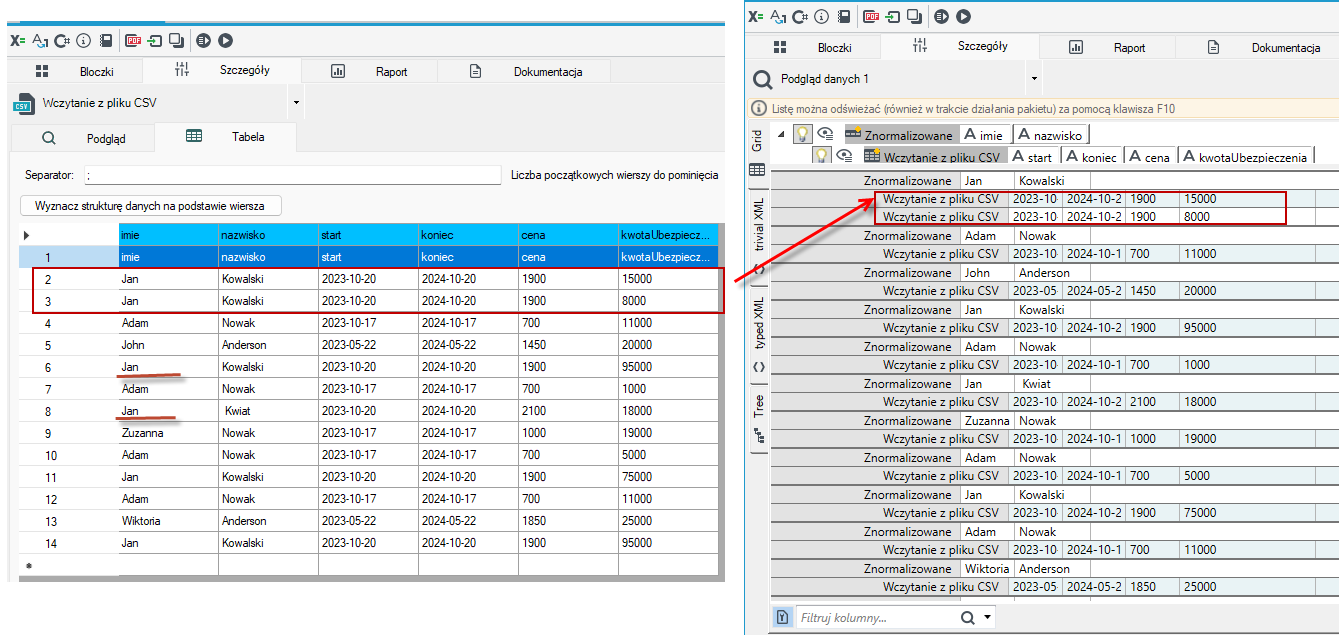
Task: Click the PDF export icon in right window toolbar
Action: click(x=871, y=16)
